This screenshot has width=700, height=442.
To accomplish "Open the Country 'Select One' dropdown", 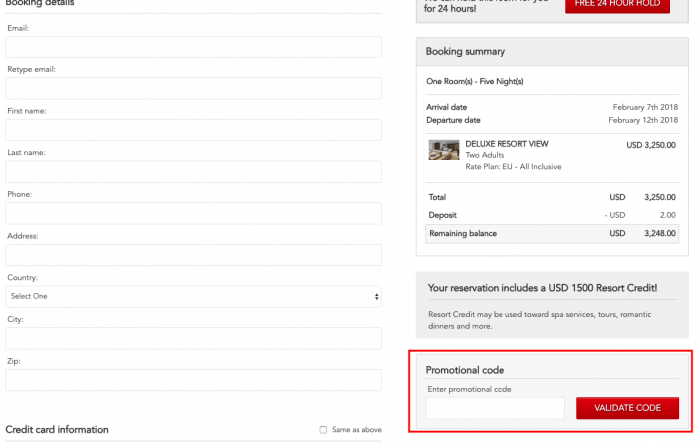I will tap(193, 297).
